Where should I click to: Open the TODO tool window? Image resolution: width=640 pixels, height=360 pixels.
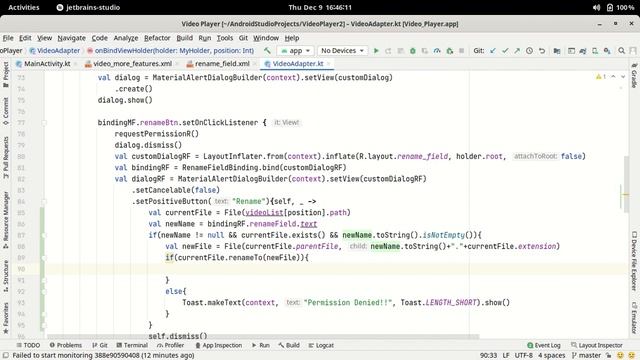click(28, 345)
